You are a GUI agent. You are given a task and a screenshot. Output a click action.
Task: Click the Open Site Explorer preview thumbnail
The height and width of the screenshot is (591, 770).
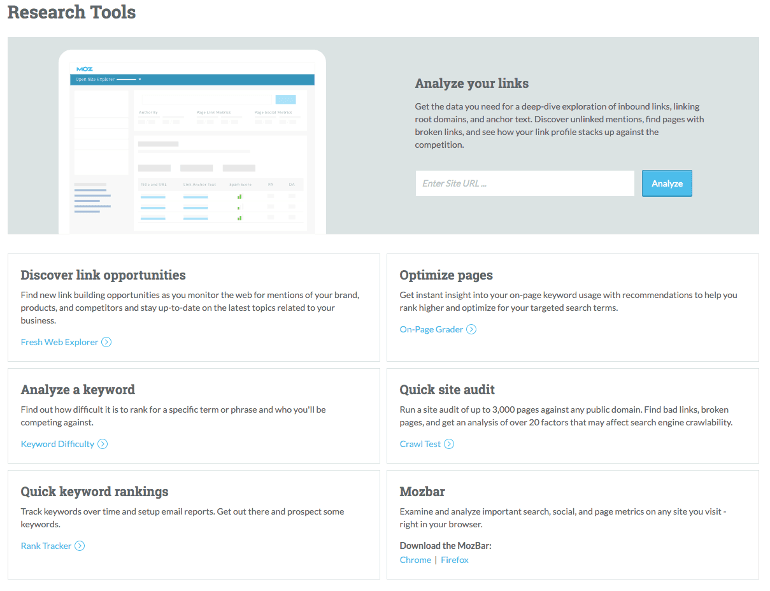tap(192, 142)
